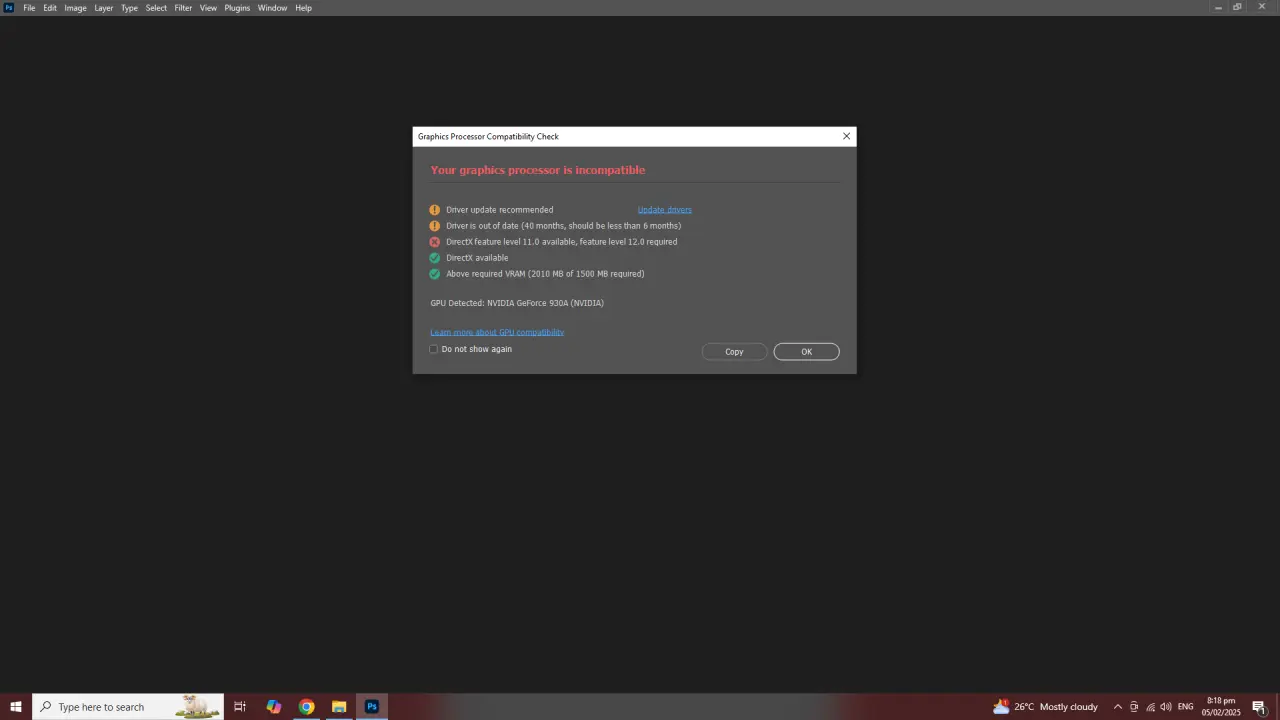Screen dimensions: 1280x720
Task: Open File Explorer from the taskbar
Action: click(339, 707)
